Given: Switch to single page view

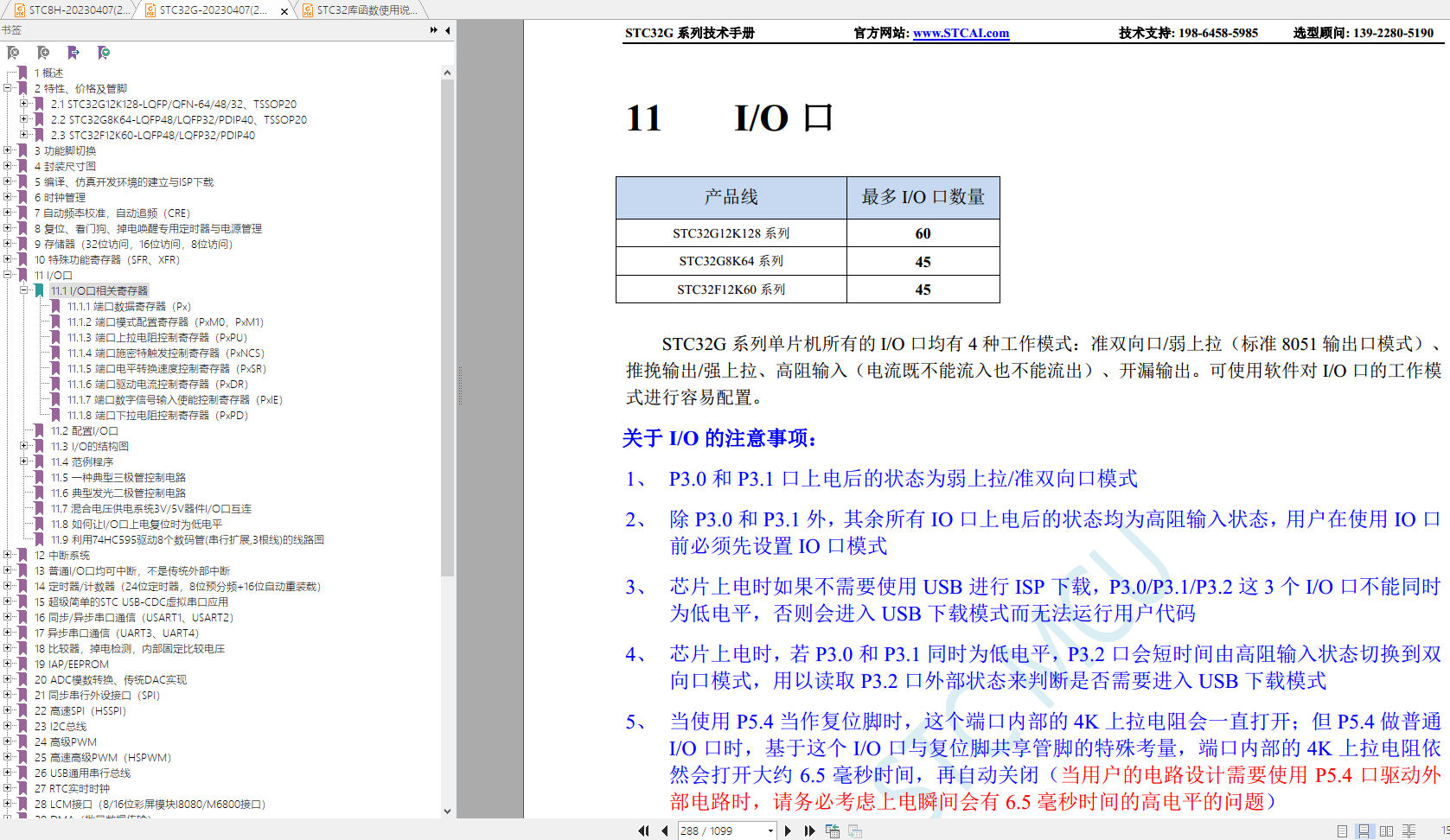Looking at the screenshot, I should [x=1342, y=830].
